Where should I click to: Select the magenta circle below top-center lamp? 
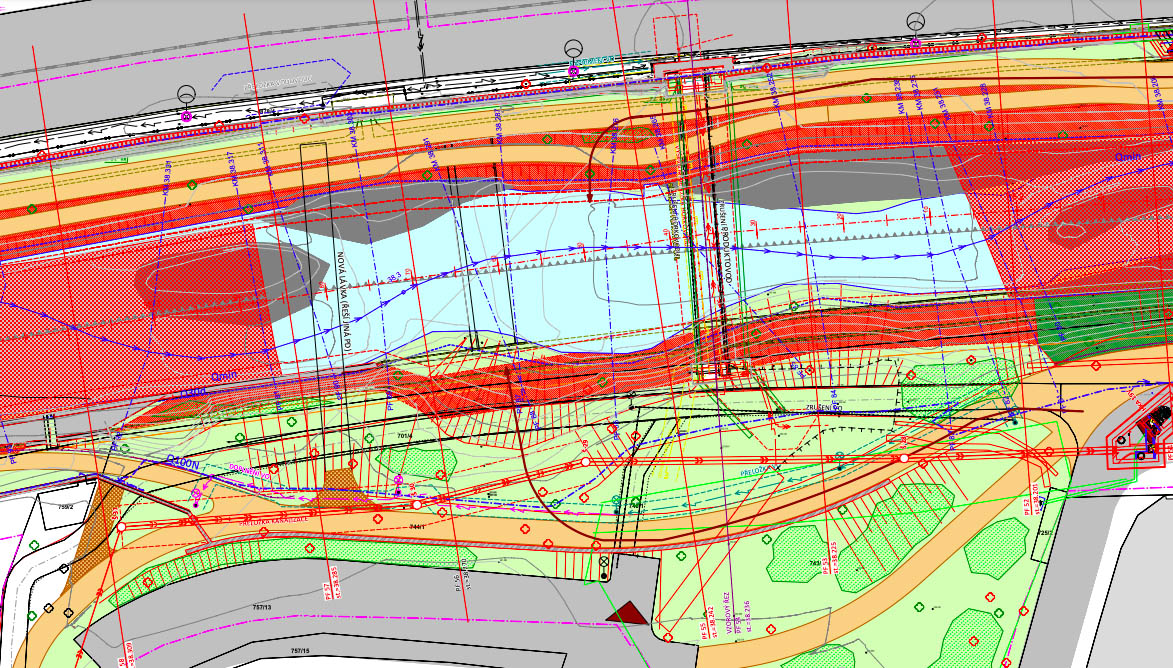point(573,72)
